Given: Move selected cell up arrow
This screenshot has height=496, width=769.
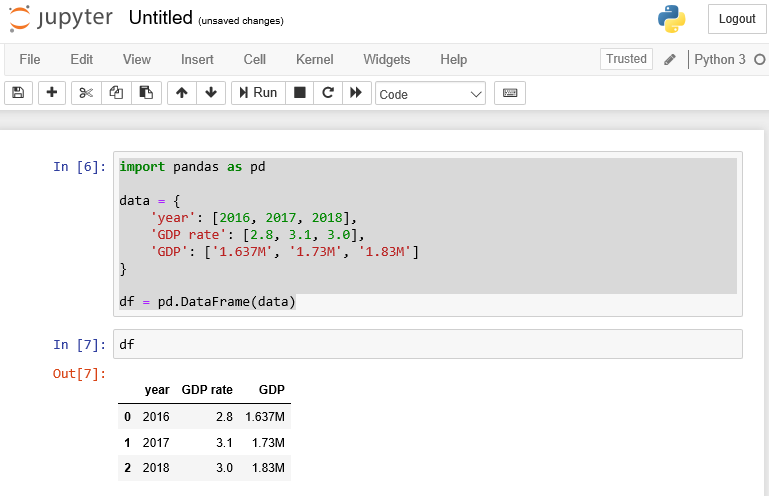Looking at the screenshot, I should coord(182,93).
